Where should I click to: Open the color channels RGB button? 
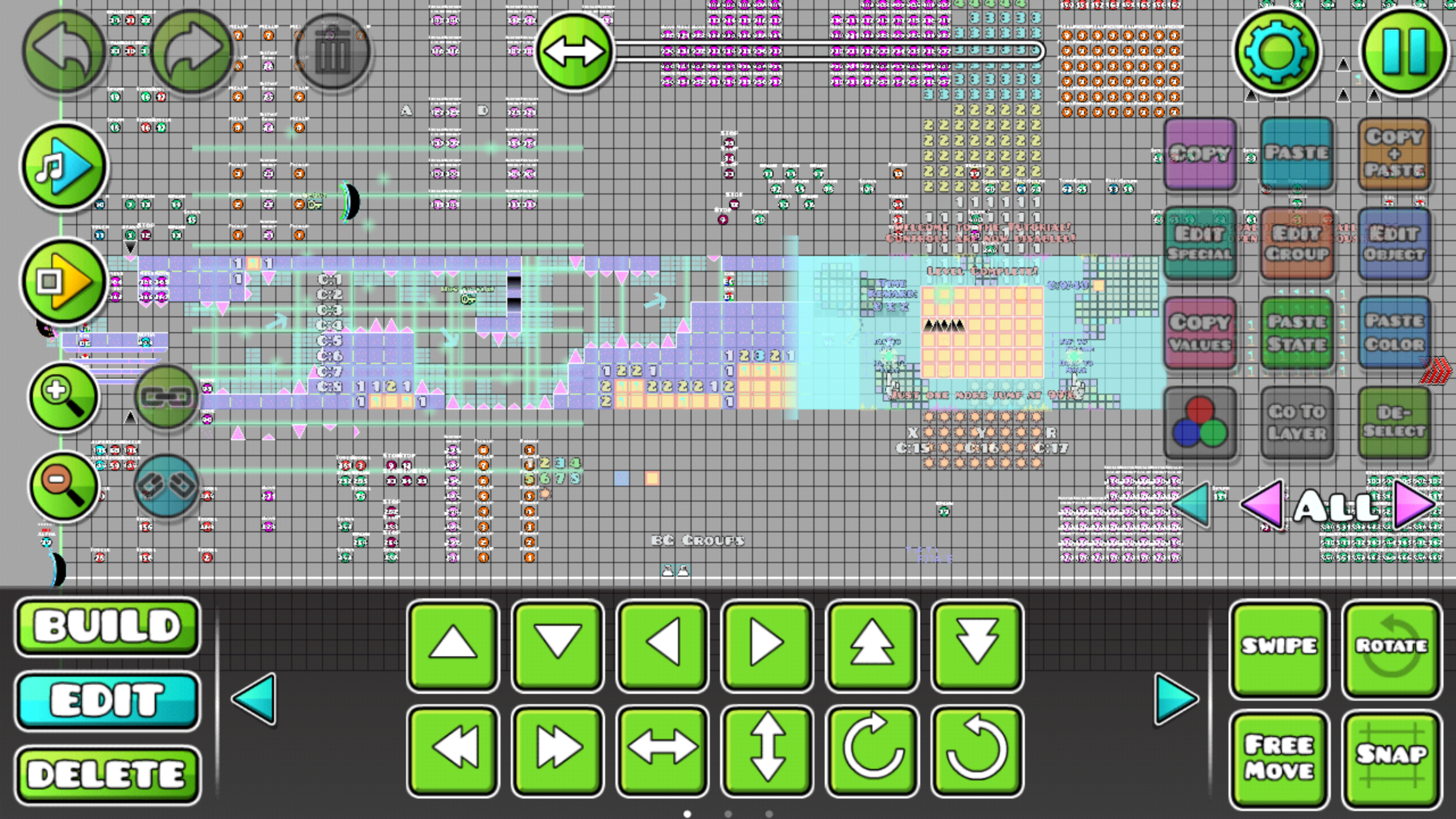(x=1200, y=423)
